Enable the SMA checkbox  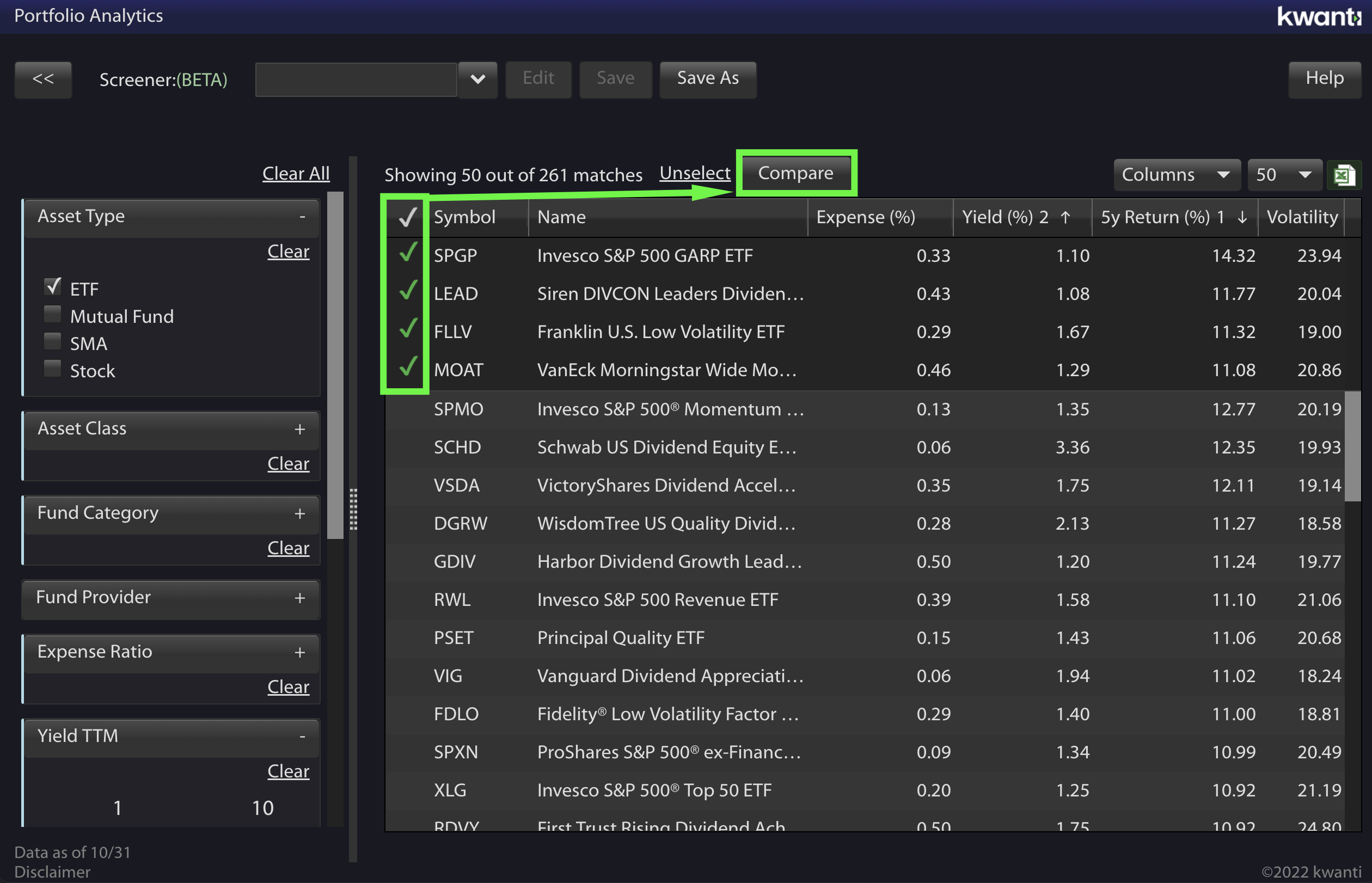pos(53,341)
